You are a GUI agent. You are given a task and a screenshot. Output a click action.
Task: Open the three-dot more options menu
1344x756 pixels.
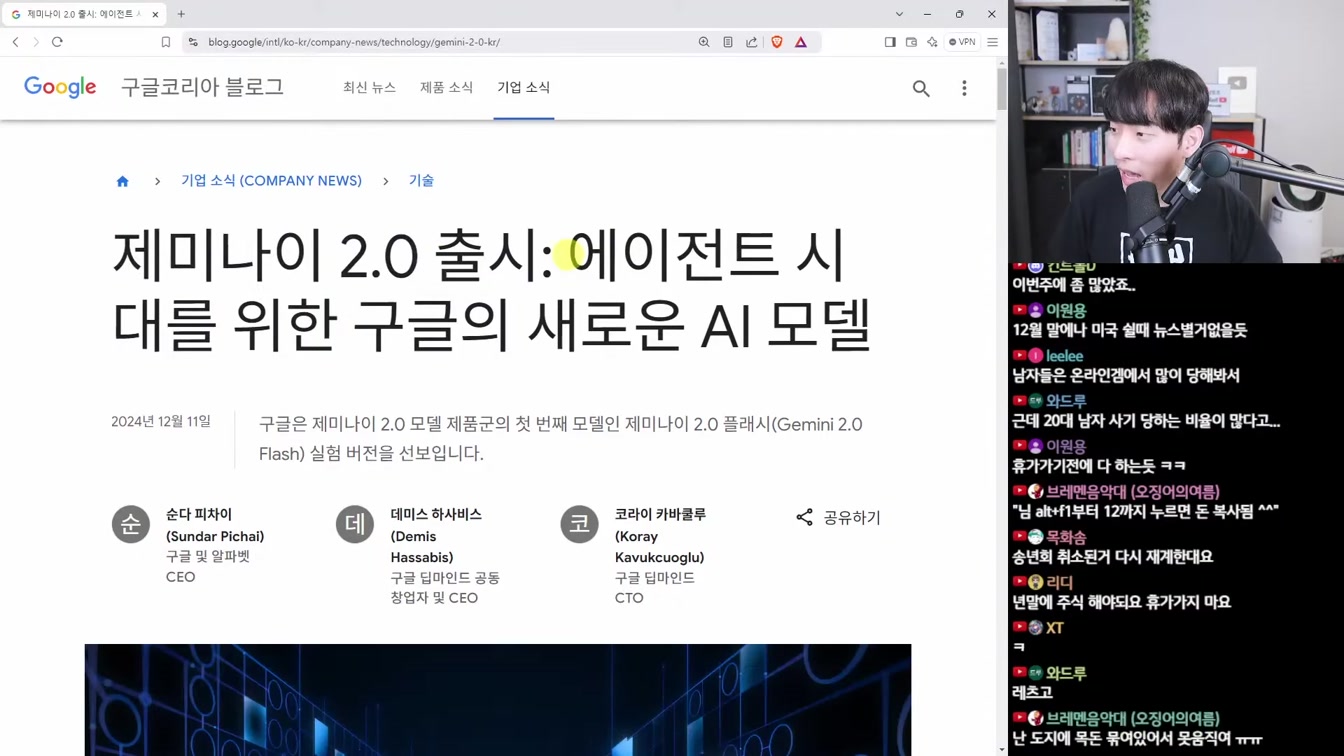coord(964,88)
